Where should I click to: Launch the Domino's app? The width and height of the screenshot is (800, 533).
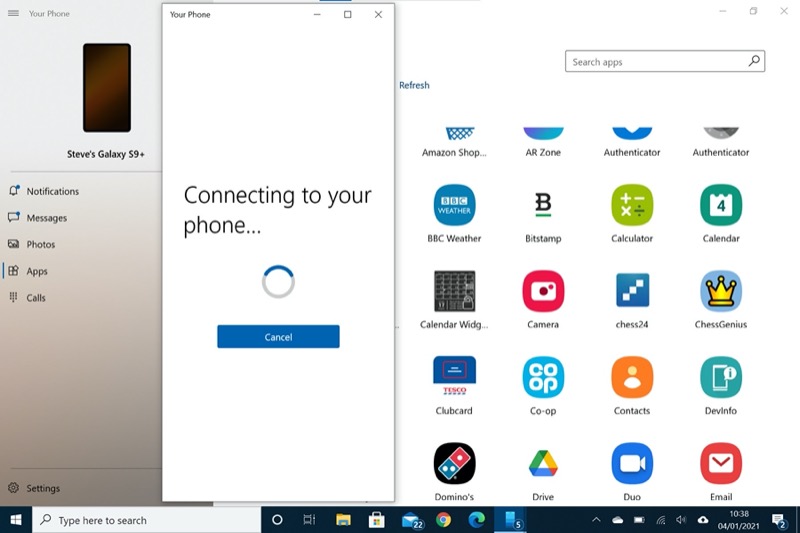pyautogui.click(x=454, y=463)
